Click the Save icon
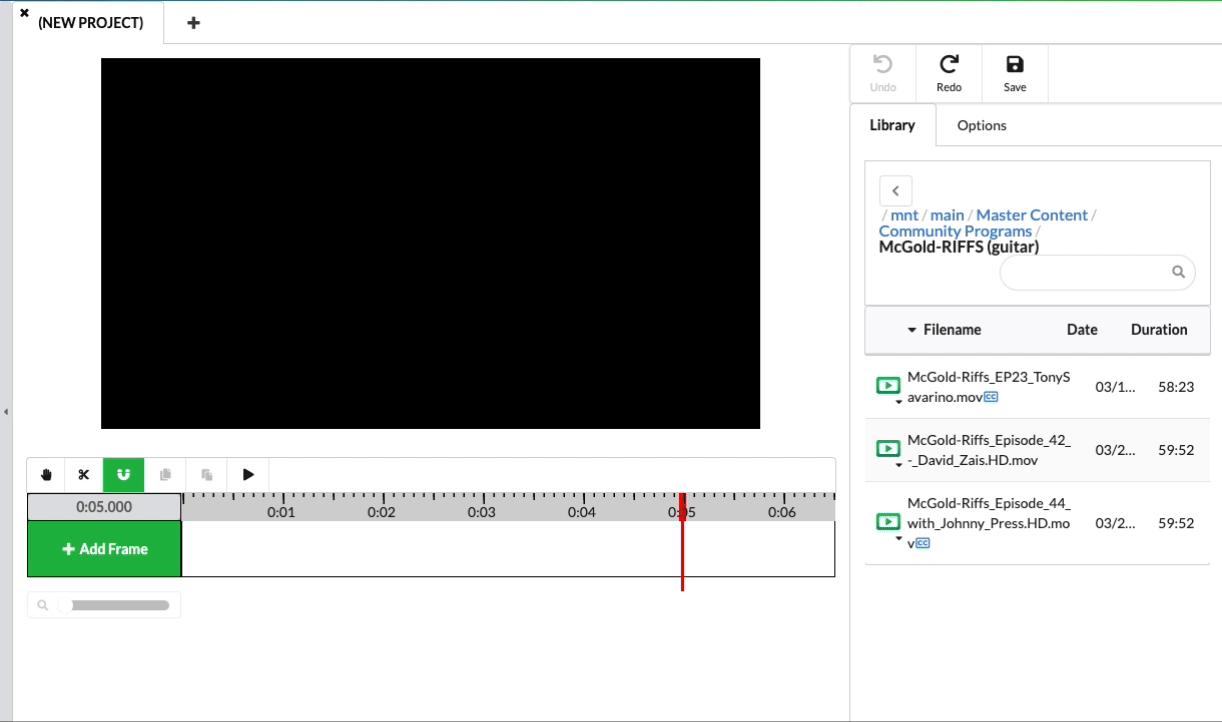This screenshot has height=722, width=1222. point(1014,70)
